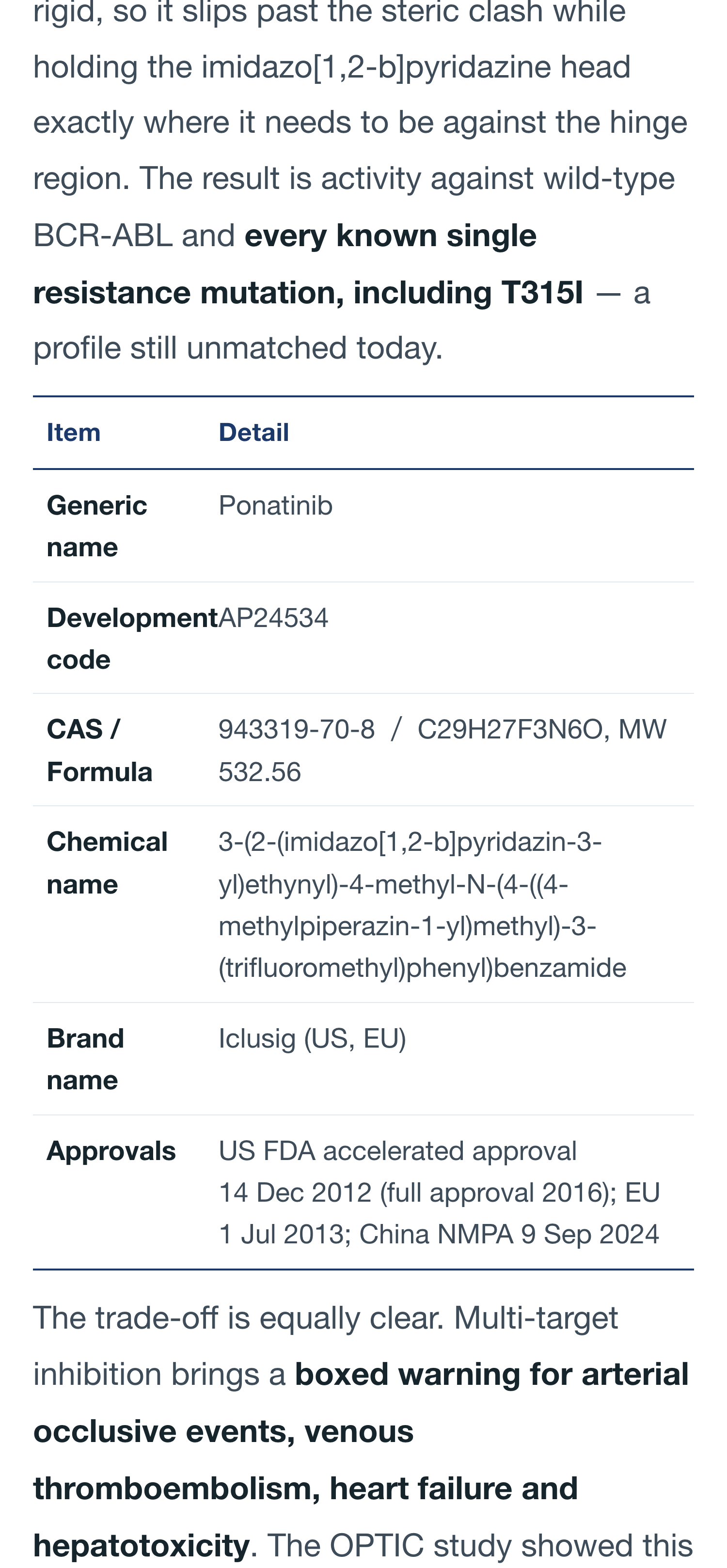Select the C29H27F3N6O formula text
Viewport: 727px width, 1568px height.
[510, 729]
